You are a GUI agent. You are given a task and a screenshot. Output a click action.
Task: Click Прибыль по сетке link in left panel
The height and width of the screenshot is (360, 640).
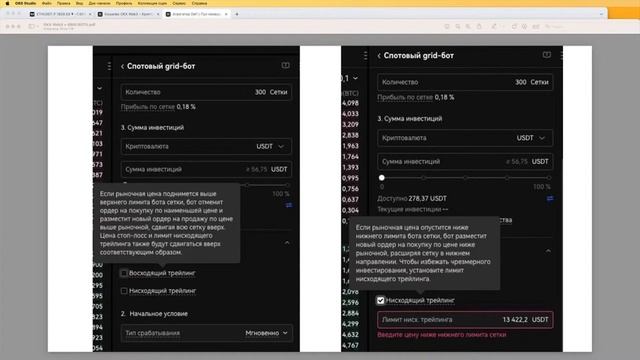tap(148, 107)
